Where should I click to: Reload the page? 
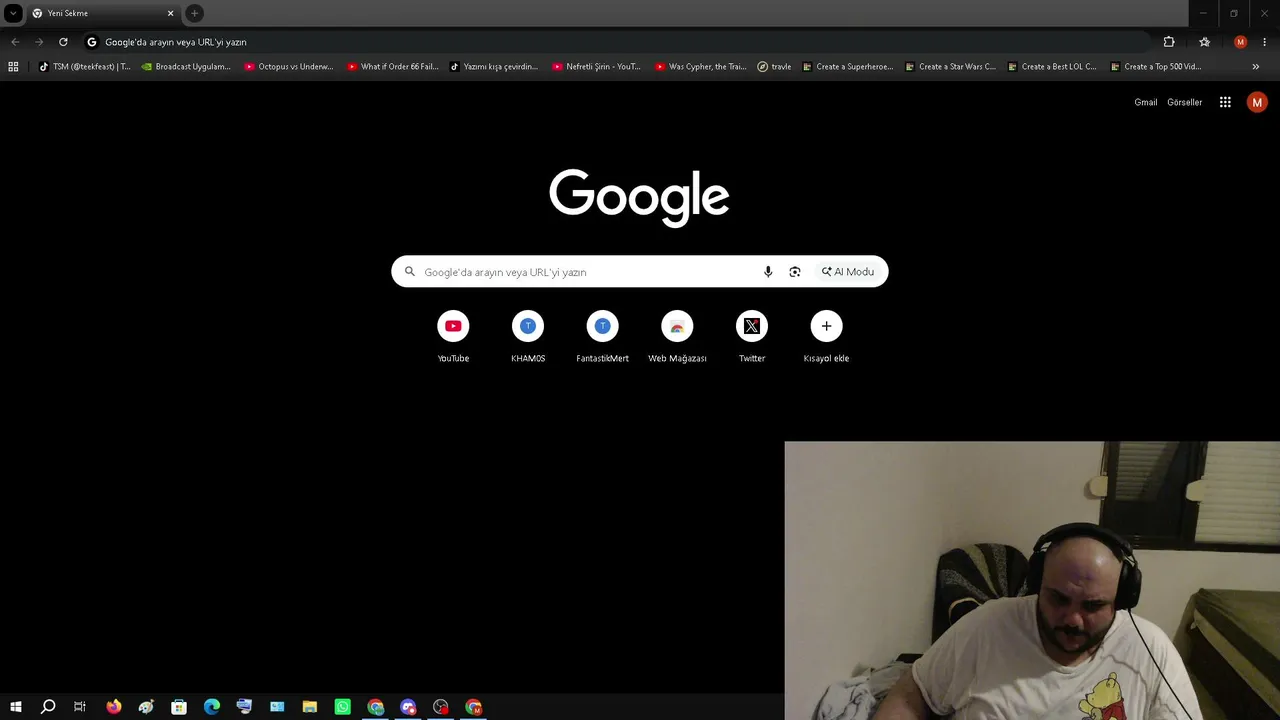[63, 42]
